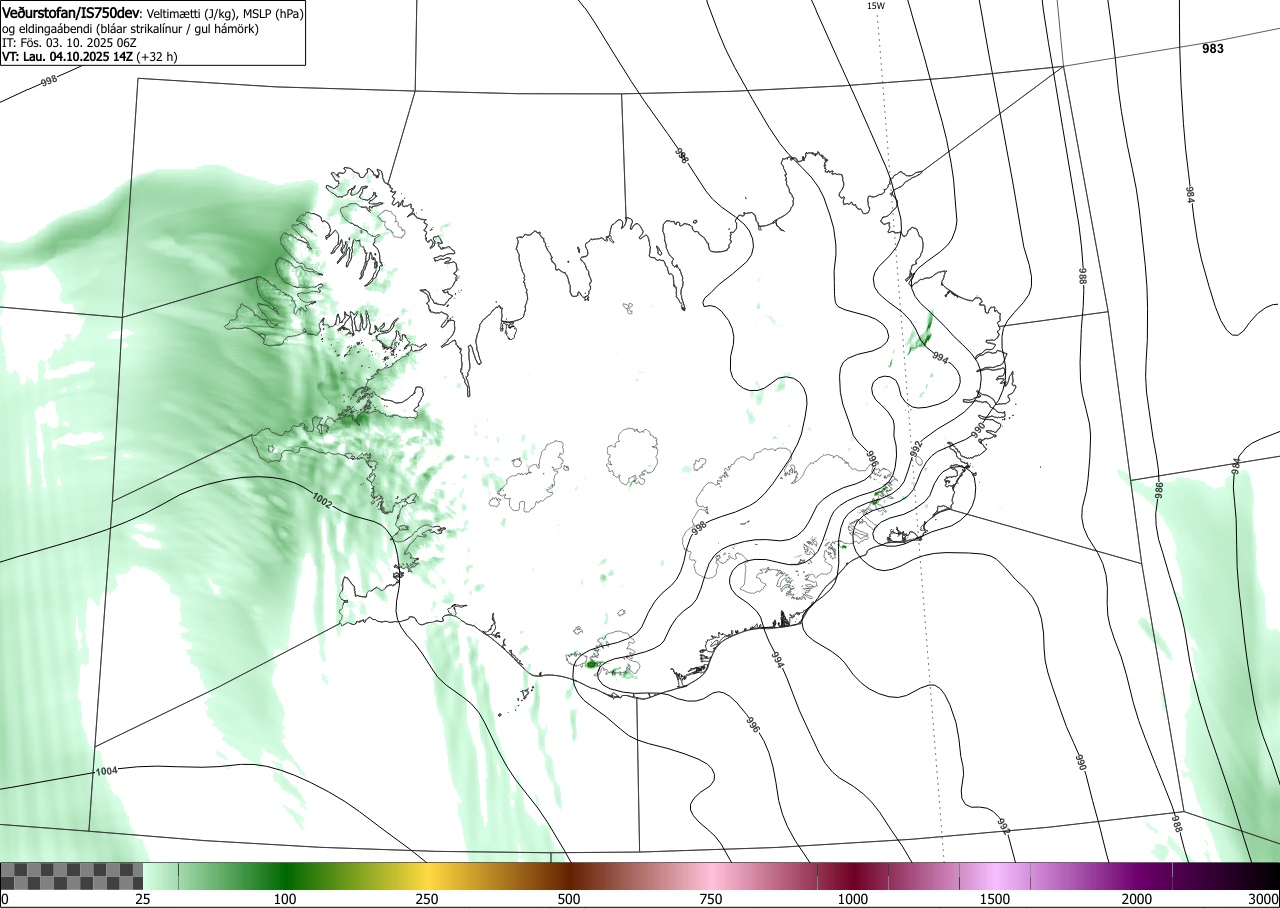Click the colorbar tick label 100

[285, 899]
